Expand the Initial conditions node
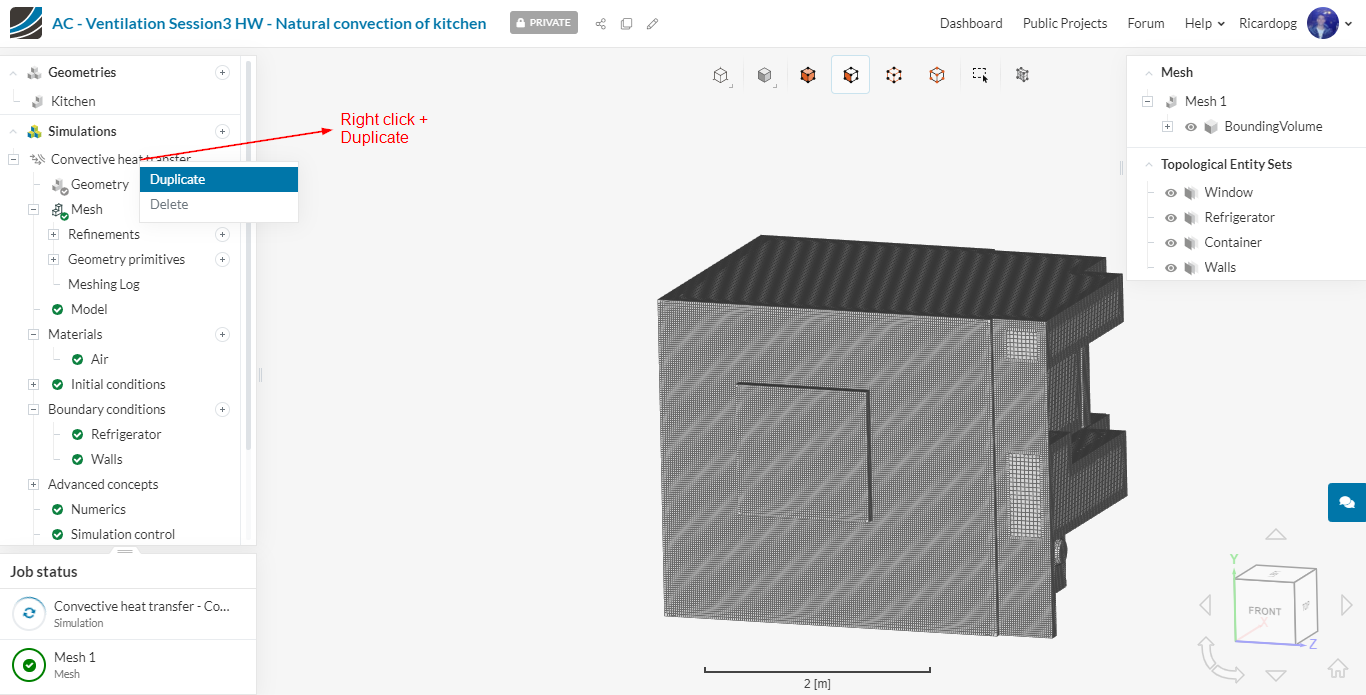The image size is (1366, 695). pyautogui.click(x=34, y=384)
